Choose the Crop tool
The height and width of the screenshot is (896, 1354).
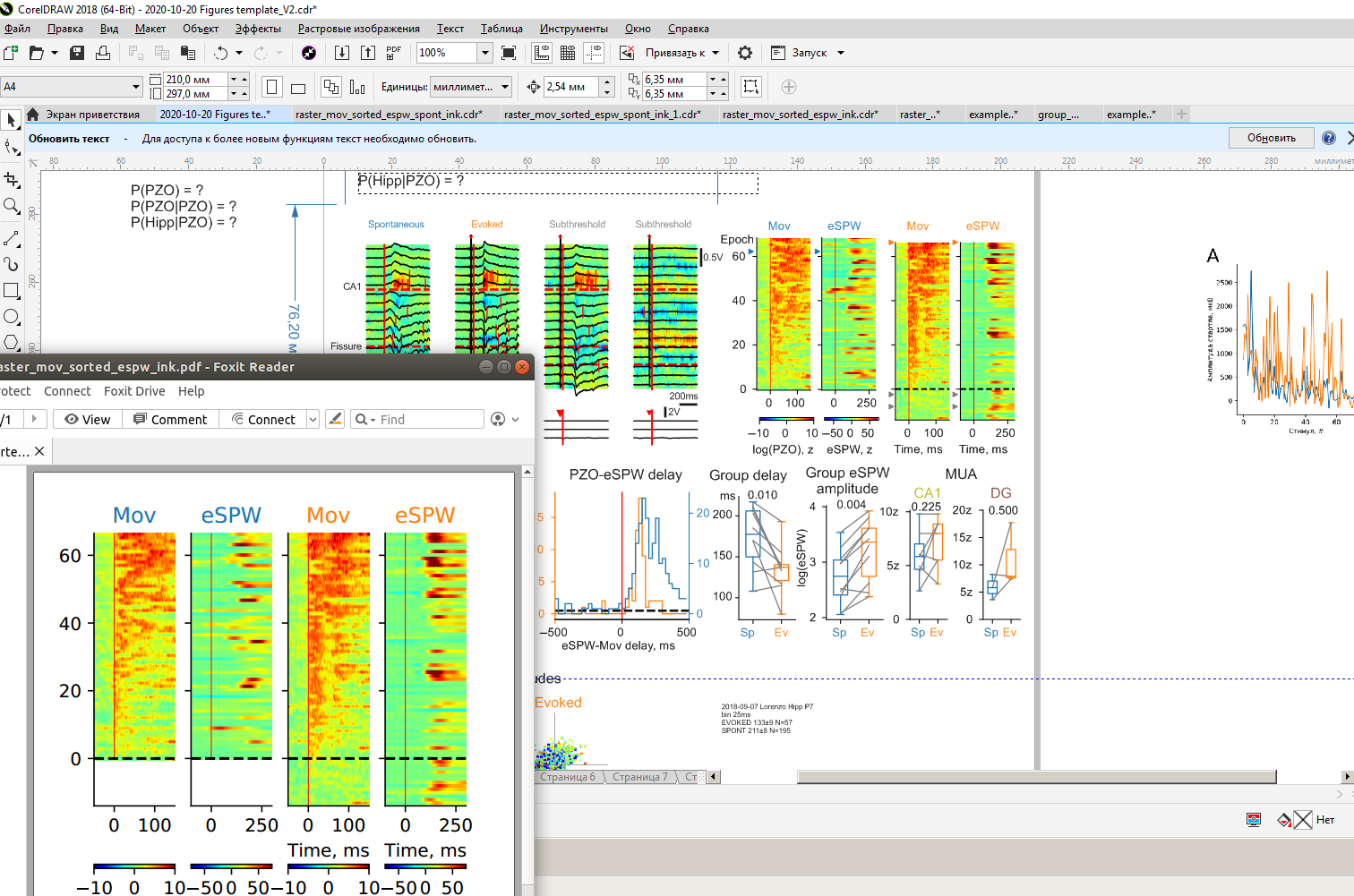coord(12,180)
